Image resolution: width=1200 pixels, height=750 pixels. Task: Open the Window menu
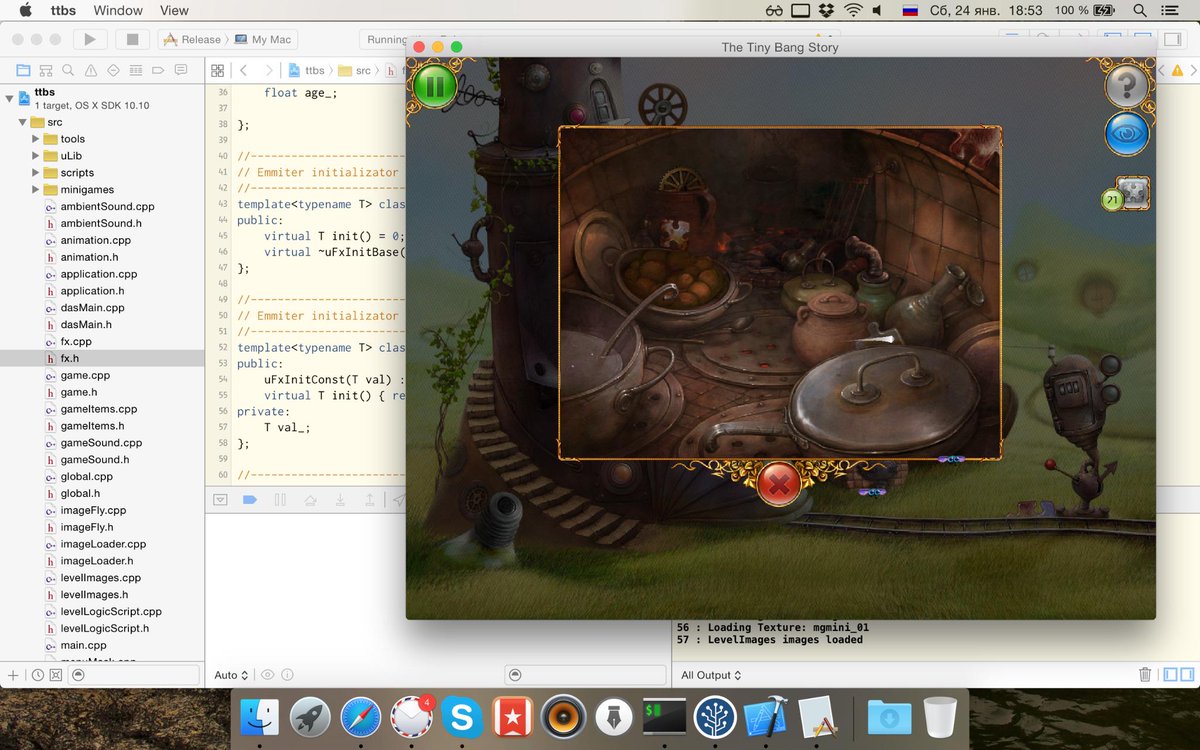point(118,10)
